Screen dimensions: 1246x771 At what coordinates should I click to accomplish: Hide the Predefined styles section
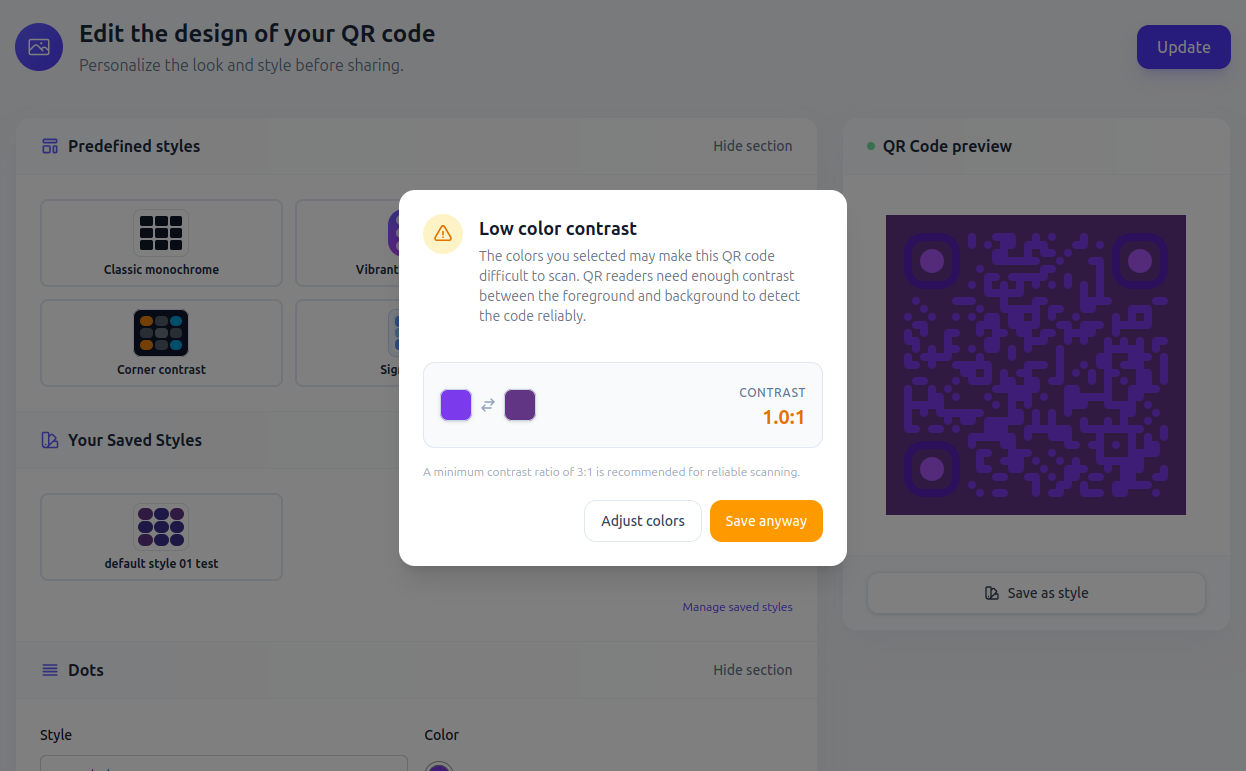tap(752, 146)
